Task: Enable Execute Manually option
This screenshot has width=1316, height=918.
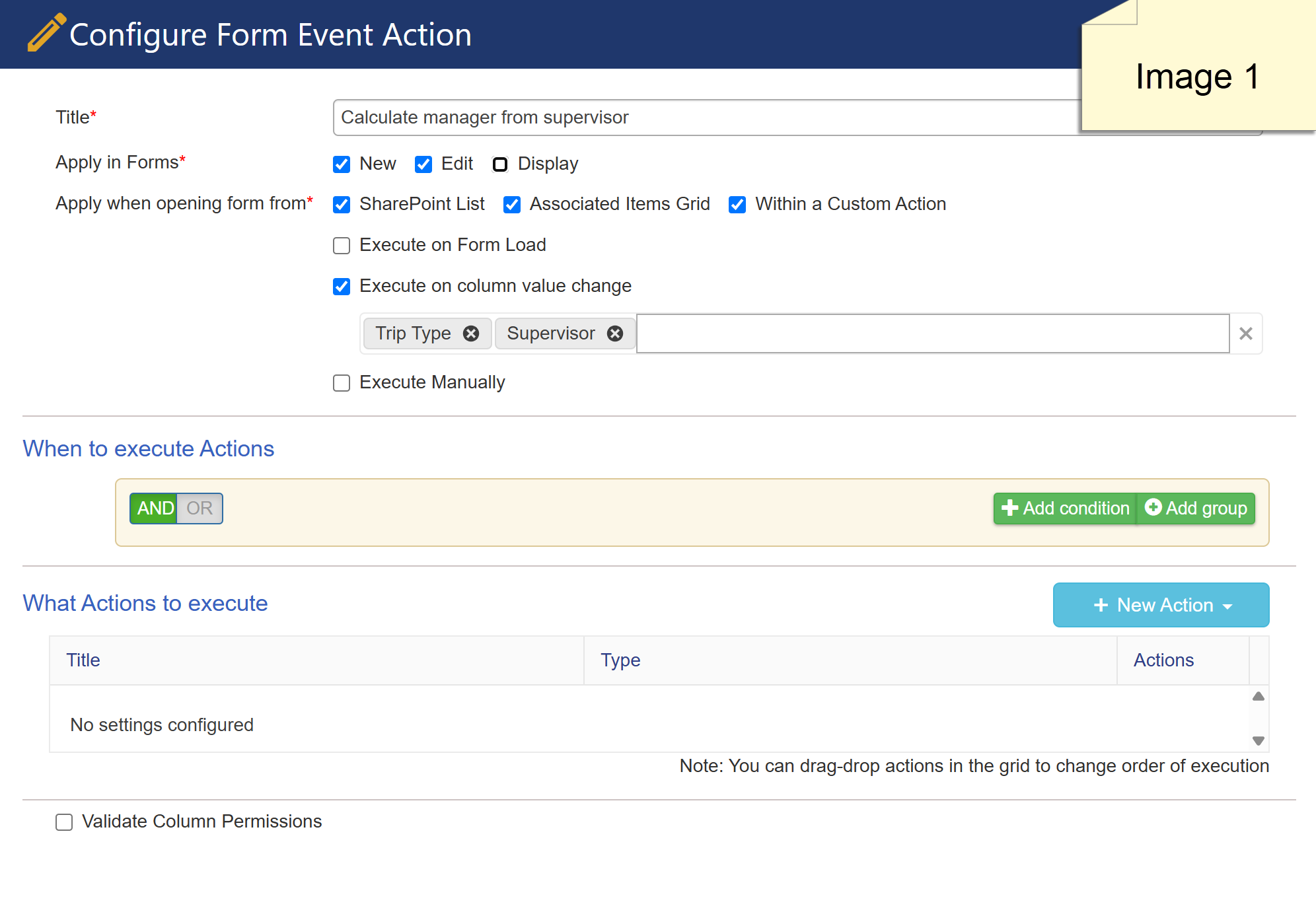Action: (342, 383)
